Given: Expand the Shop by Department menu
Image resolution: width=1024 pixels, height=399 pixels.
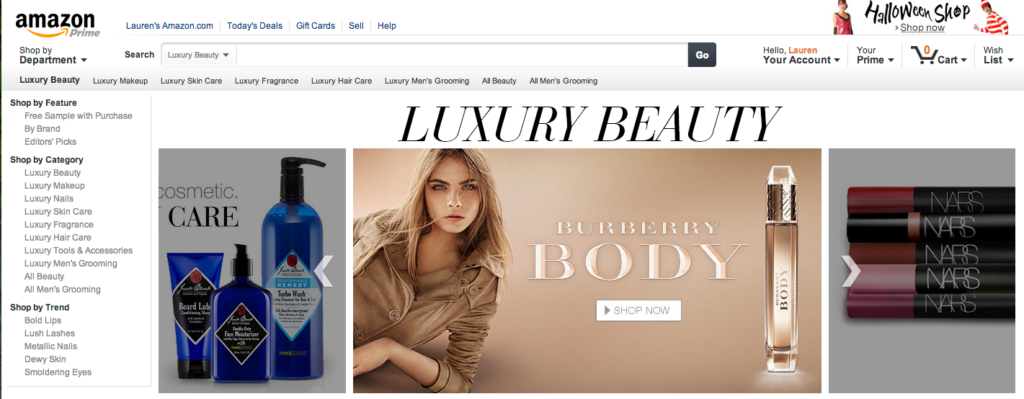Looking at the screenshot, I should pos(53,55).
